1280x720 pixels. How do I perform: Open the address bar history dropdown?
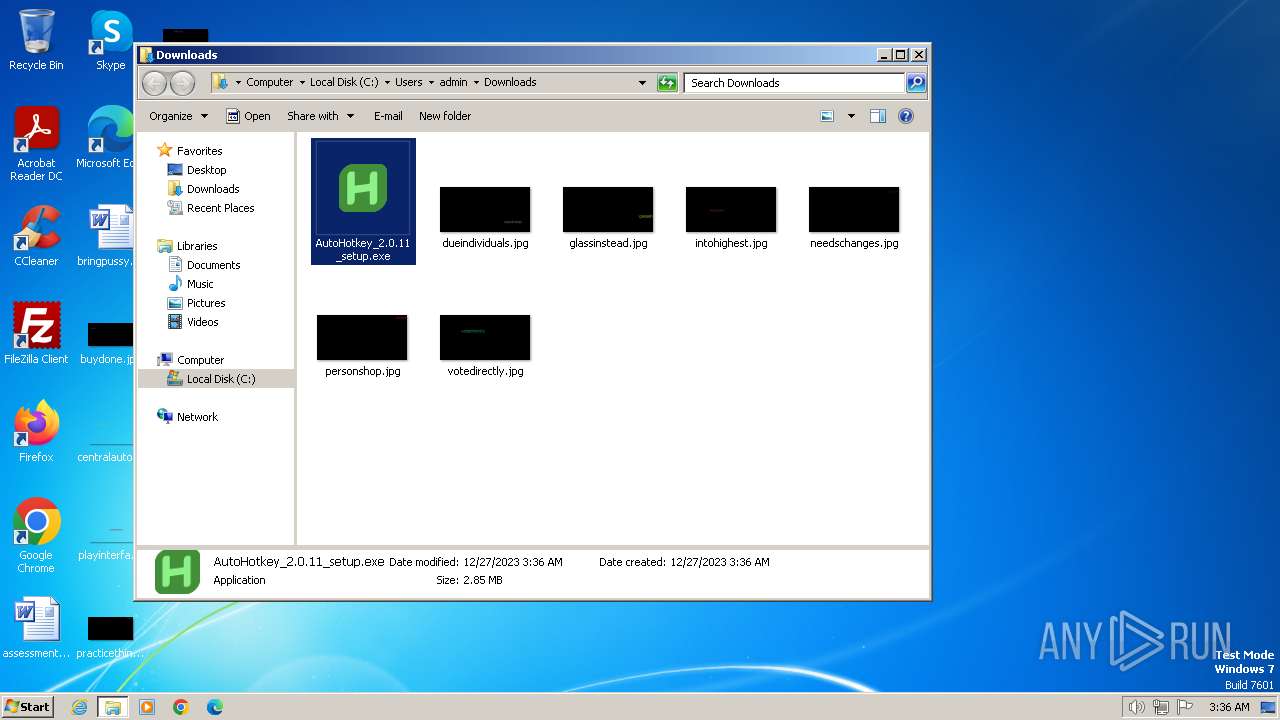tap(642, 83)
